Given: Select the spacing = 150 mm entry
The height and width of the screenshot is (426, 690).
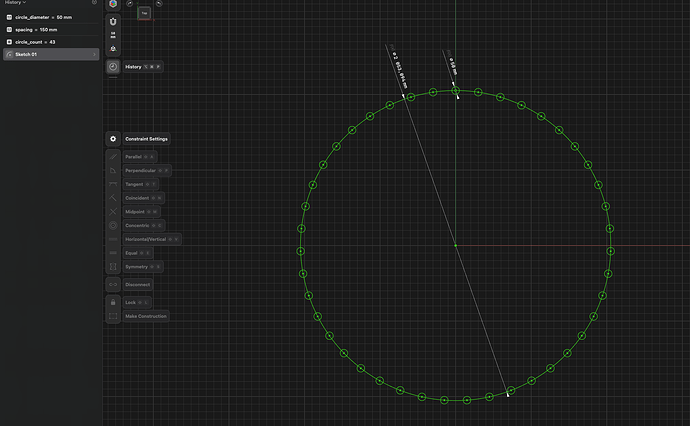Looking at the screenshot, I should pyautogui.click(x=51, y=29).
